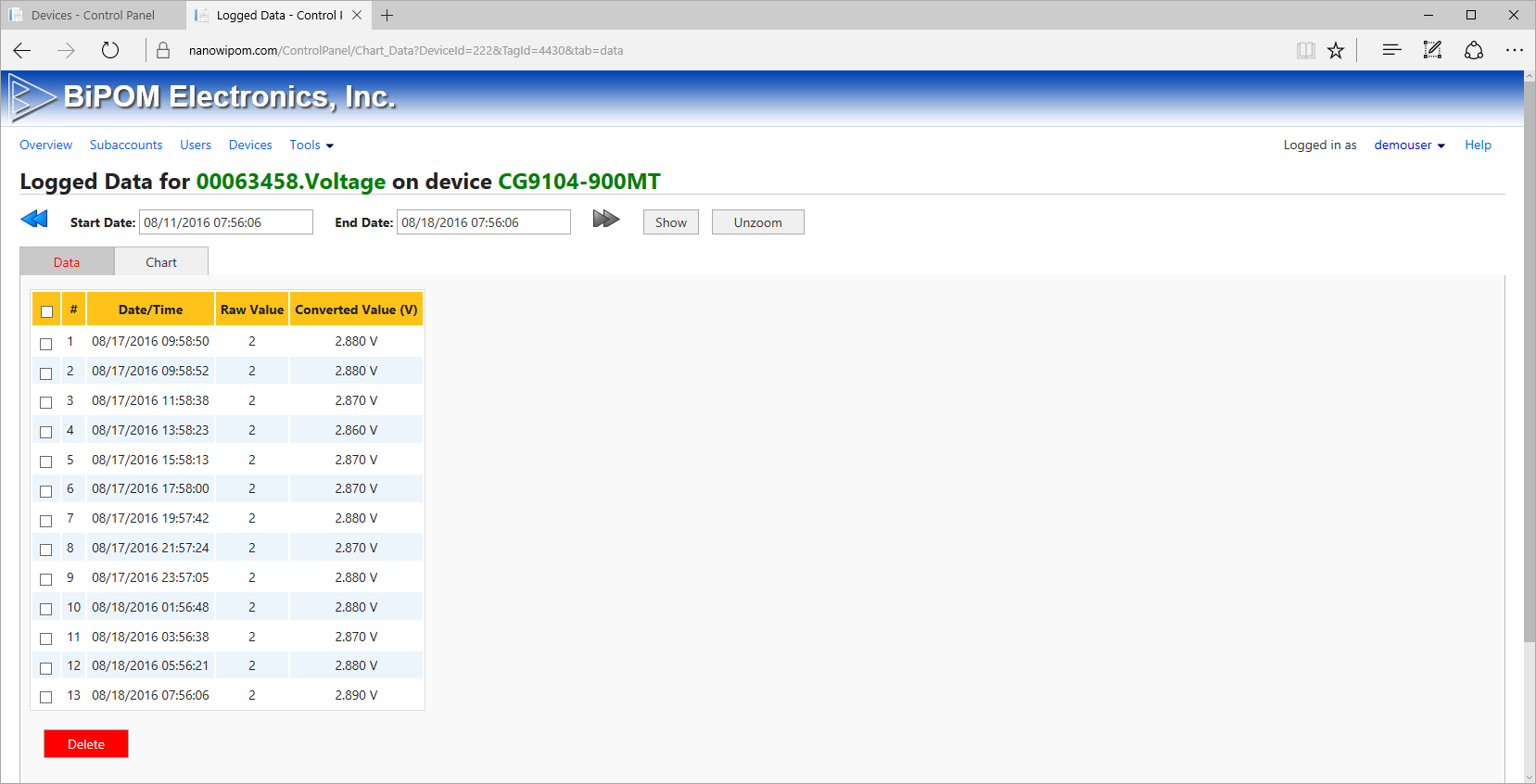This screenshot has height=784, width=1536.
Task: Click the 2.890 V cell
Action: point(356,695)
